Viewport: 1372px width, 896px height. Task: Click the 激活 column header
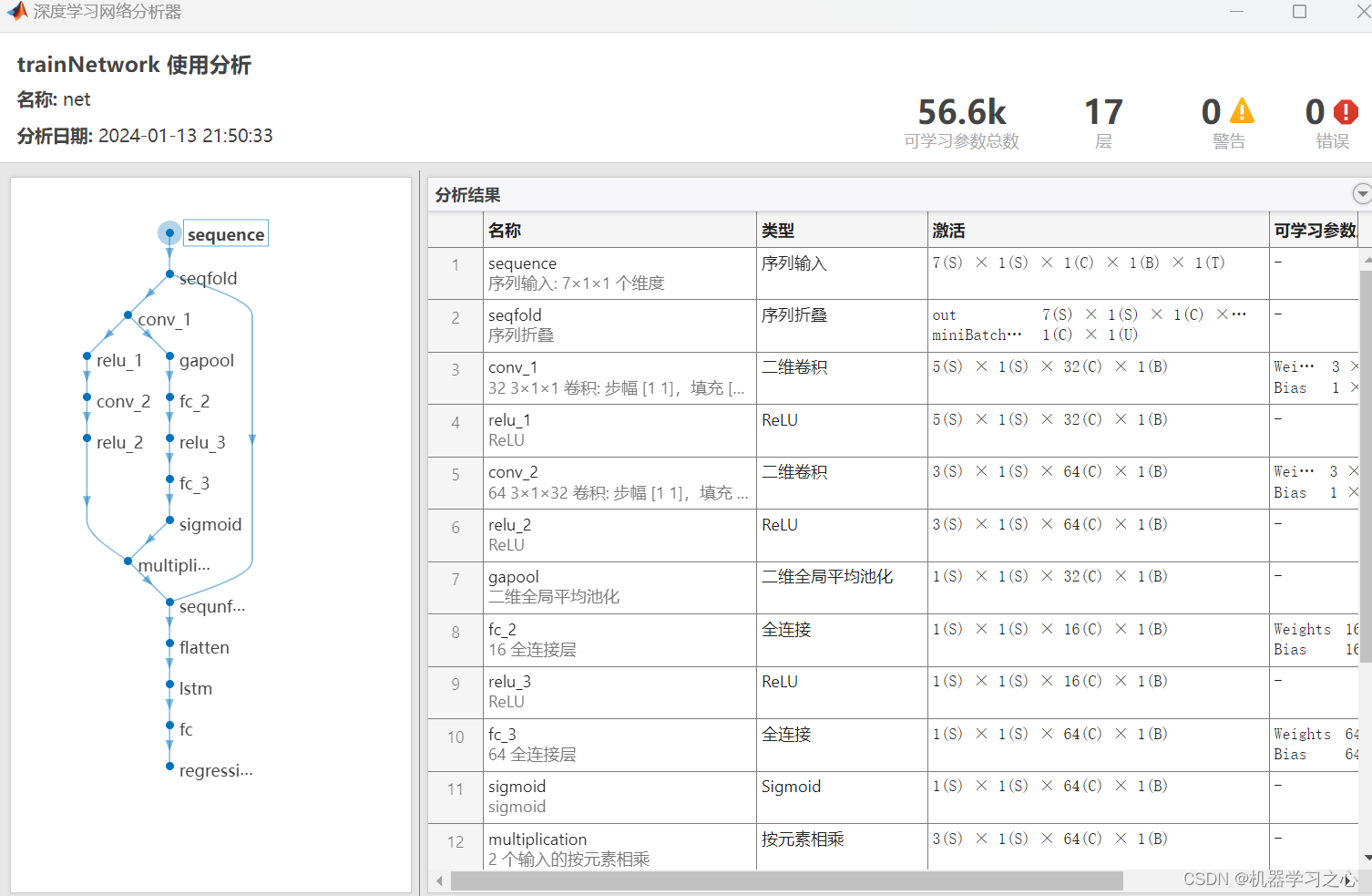pos(1099,231)
